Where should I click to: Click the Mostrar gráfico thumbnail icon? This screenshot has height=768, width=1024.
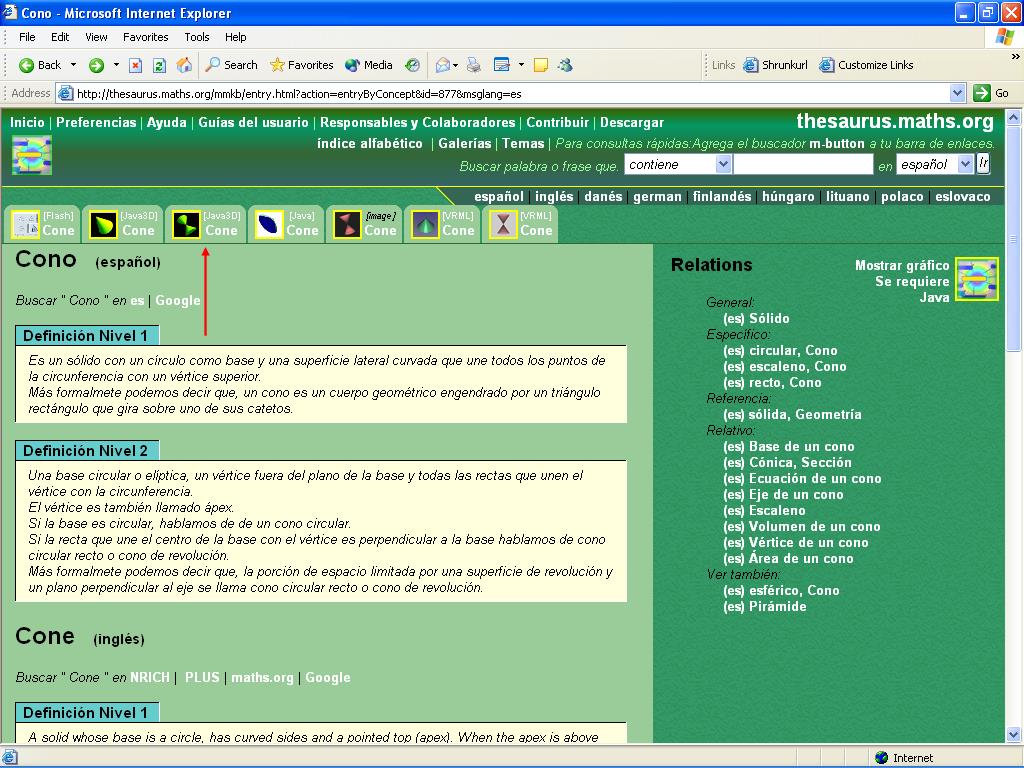click(x=977, y=279)
